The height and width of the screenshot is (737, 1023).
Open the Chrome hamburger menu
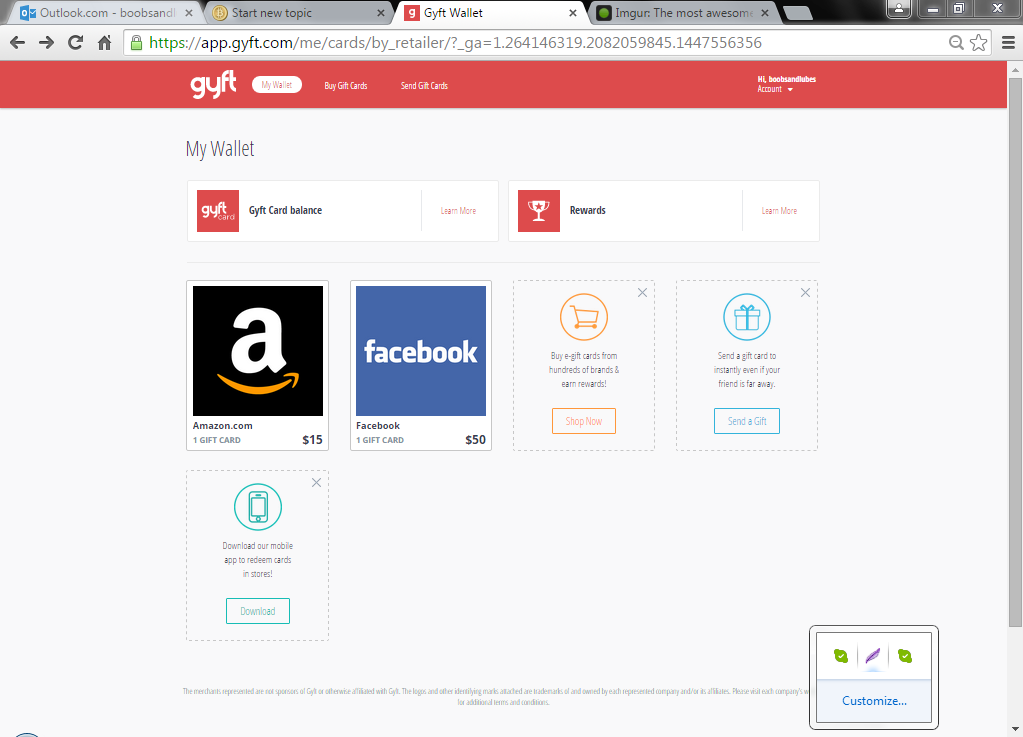click(x=1008, y=43)
